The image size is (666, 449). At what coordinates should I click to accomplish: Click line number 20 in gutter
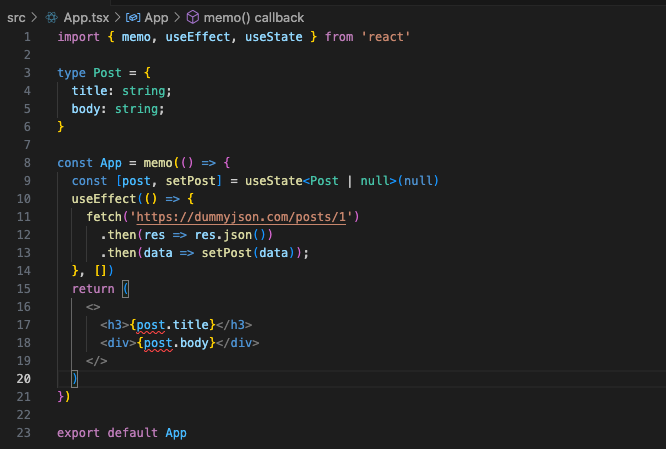[x=23, y=378]
